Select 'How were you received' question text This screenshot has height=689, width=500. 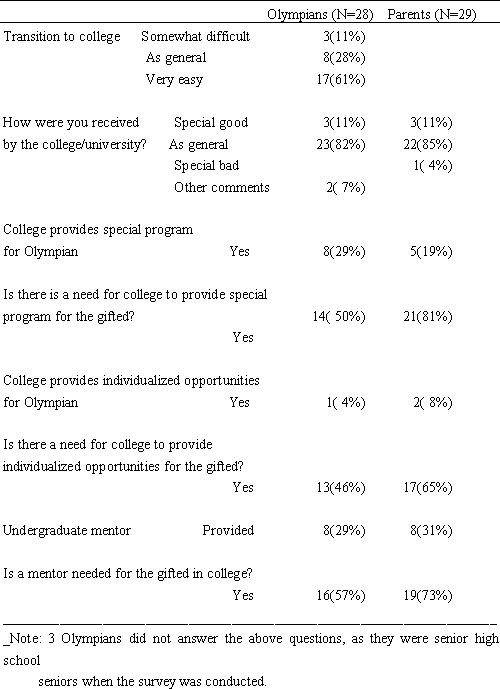pos(71,122)
